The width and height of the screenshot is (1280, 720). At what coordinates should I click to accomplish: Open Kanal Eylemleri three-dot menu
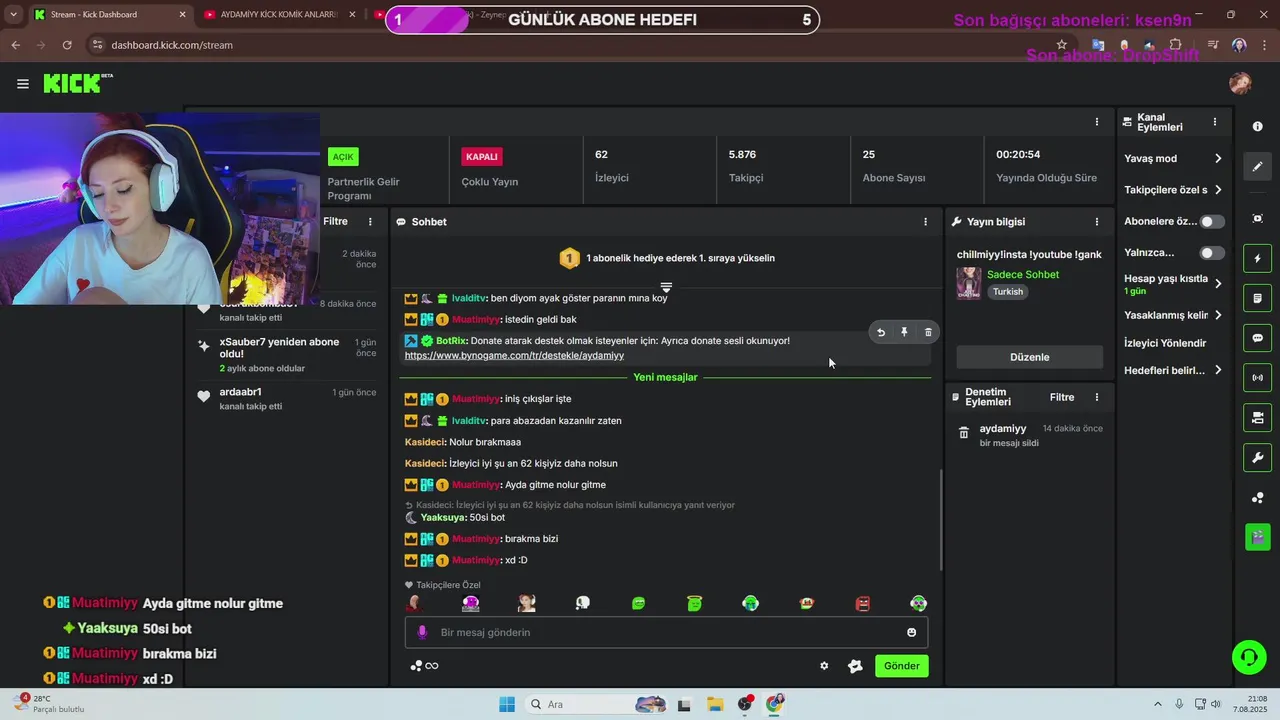[x=1215, y=122]
